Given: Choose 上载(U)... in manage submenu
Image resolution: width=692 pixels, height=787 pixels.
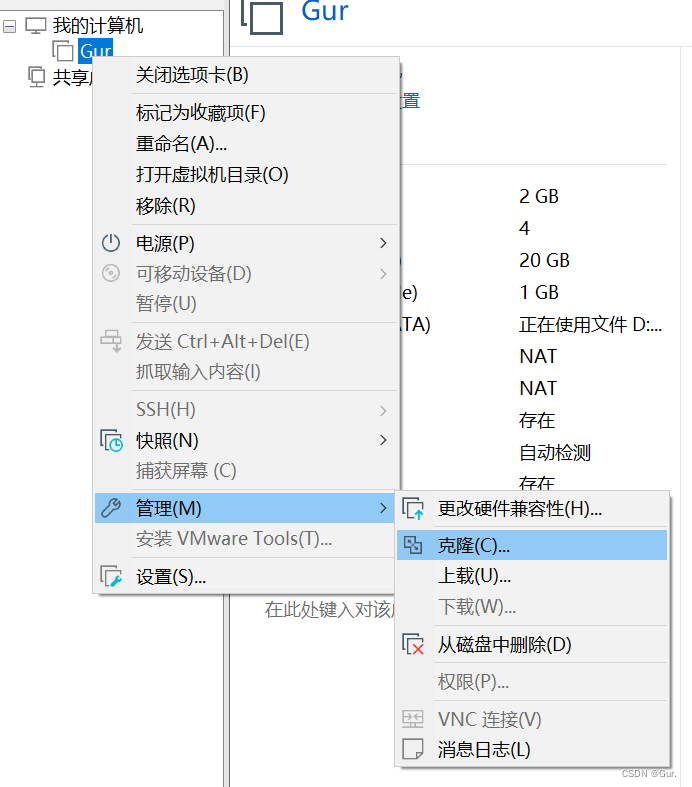Looking at the screenshot, I should pyautogui.click(x=532, y=576).
